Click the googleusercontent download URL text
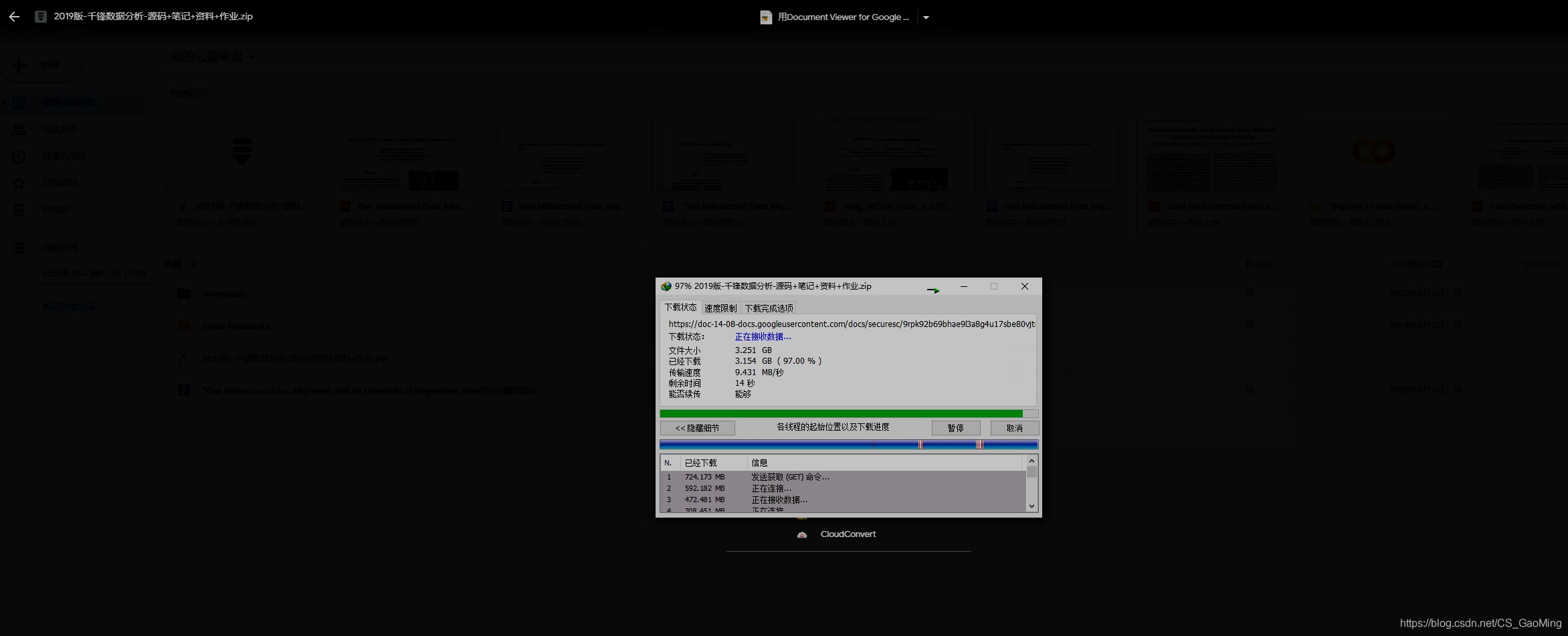This screenshot has width=1568, height=636. (851, 324)
